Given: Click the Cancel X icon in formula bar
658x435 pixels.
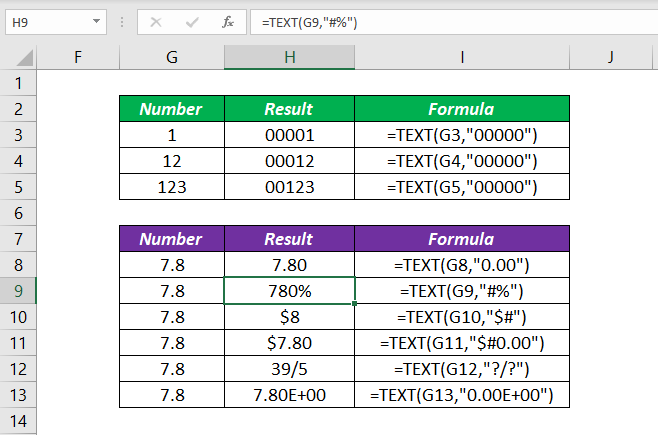Looking at the screenshot, I should tap(155, 20).
